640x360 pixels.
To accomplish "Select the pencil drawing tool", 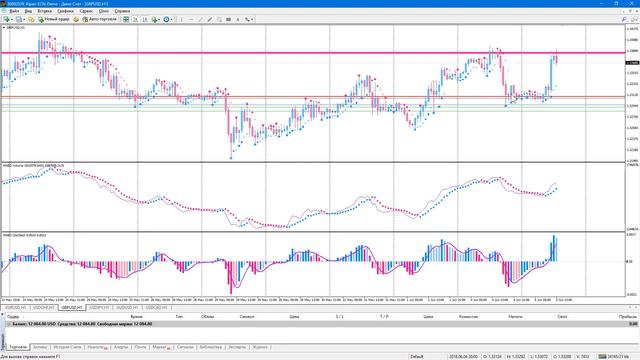I will (210, 19).
